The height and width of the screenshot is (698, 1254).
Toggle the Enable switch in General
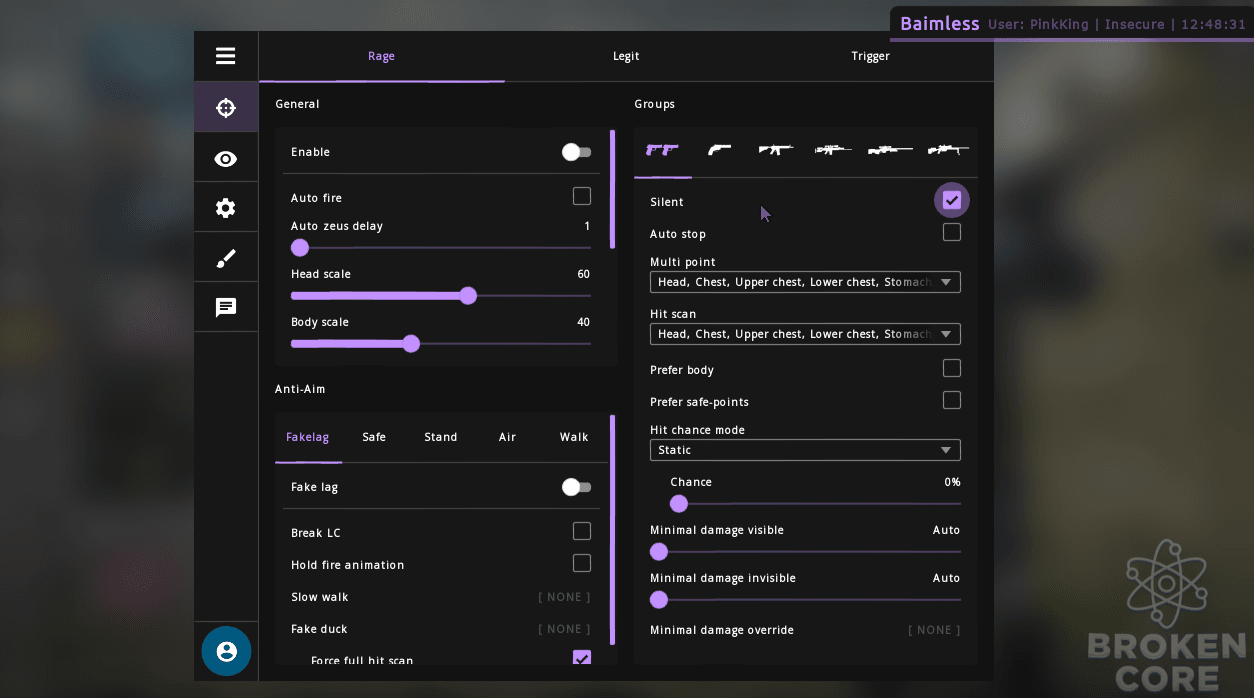point(576,152)
